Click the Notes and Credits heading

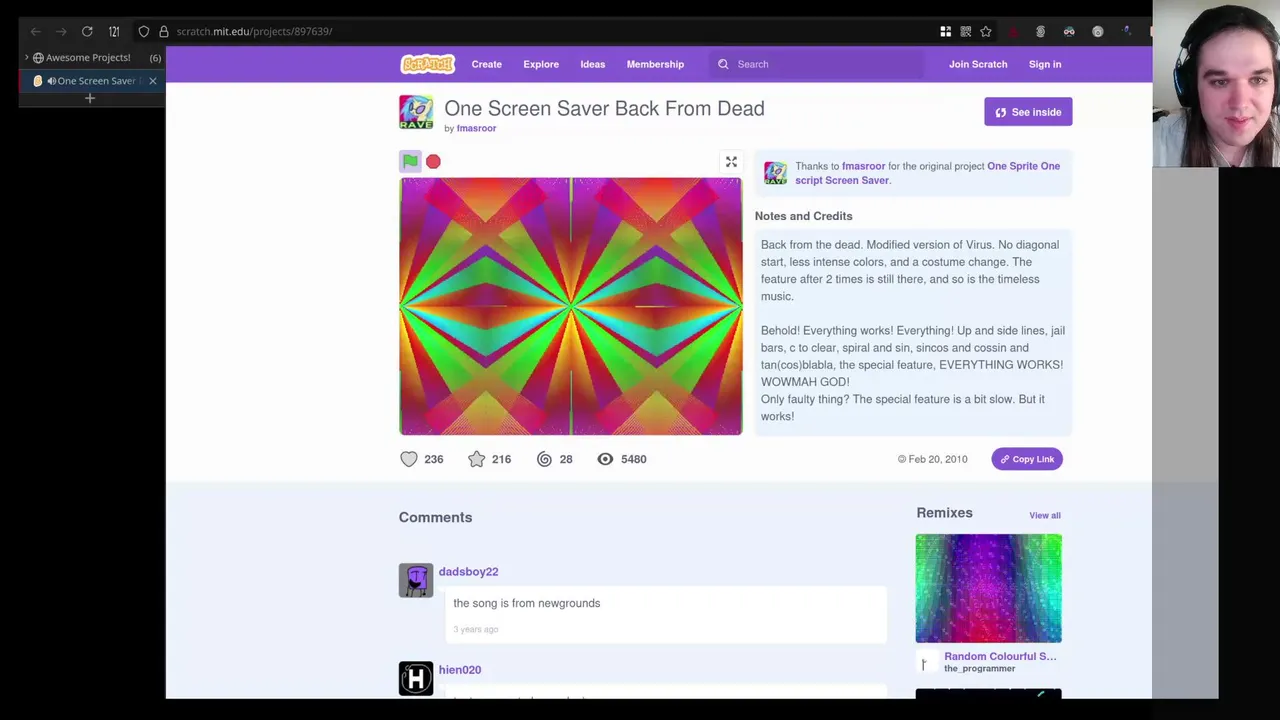tap(804, 216)
